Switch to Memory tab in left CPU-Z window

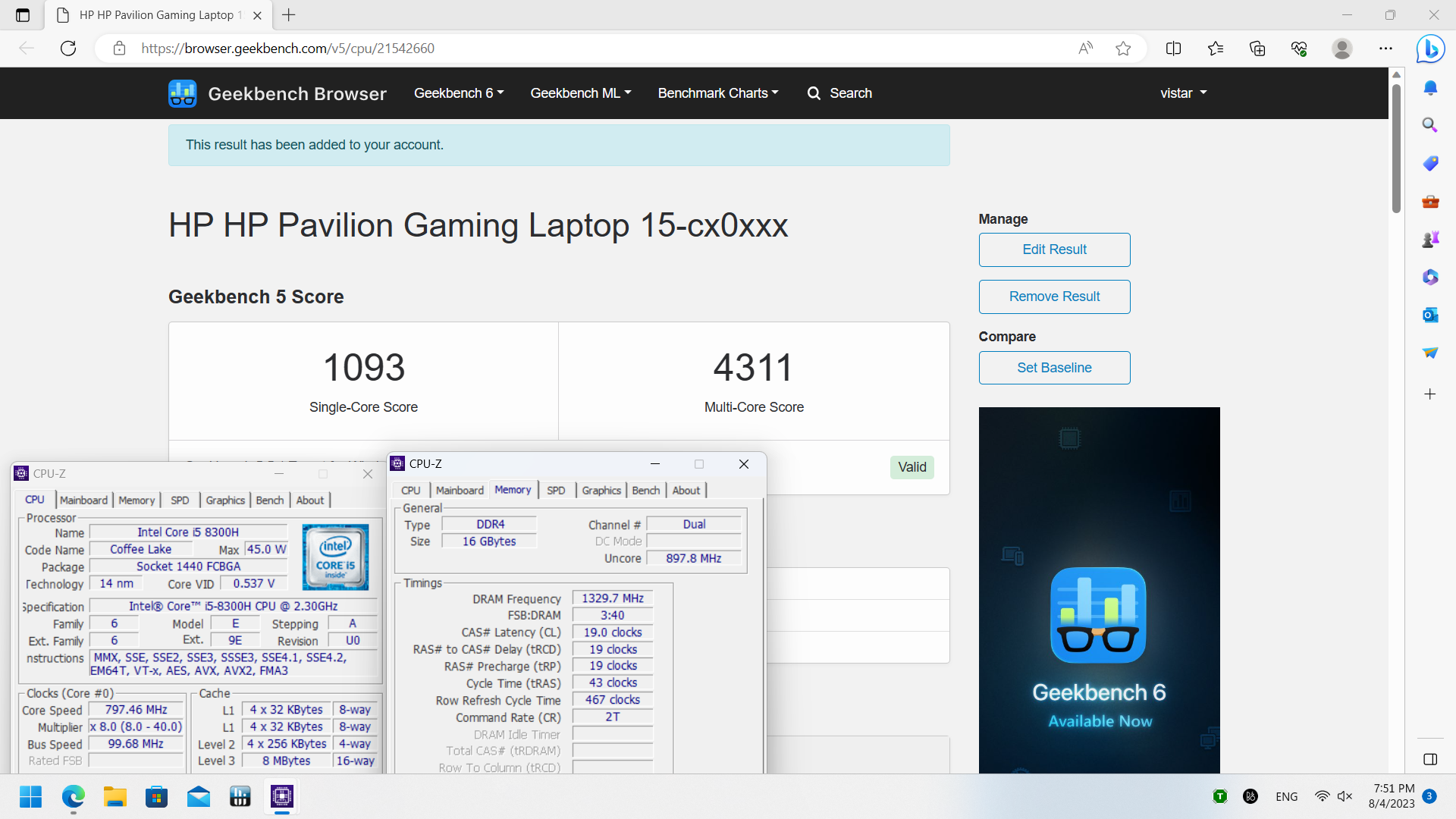point(136,500)
